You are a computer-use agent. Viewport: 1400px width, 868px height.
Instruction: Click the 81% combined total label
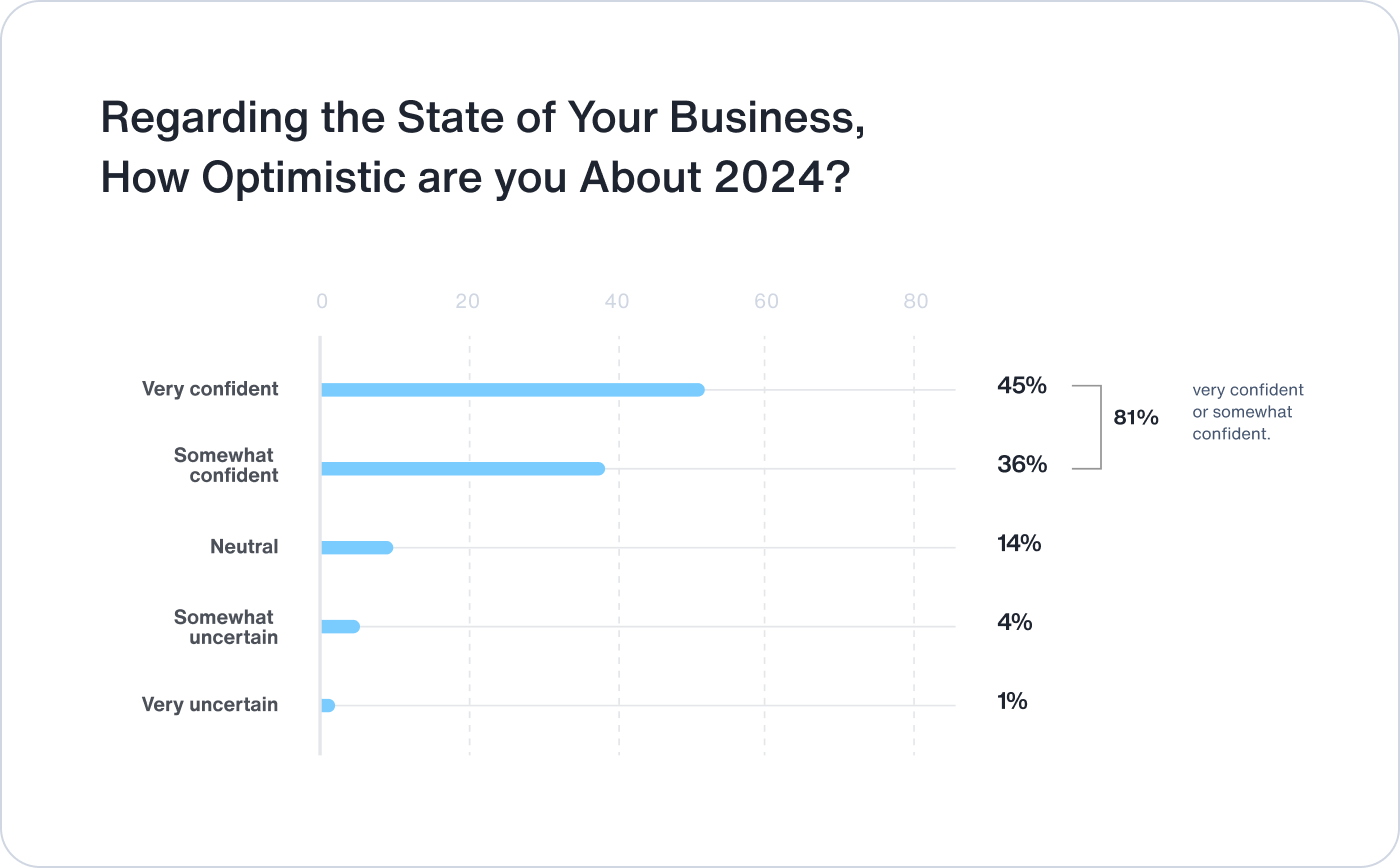[x=1136, y=418]
